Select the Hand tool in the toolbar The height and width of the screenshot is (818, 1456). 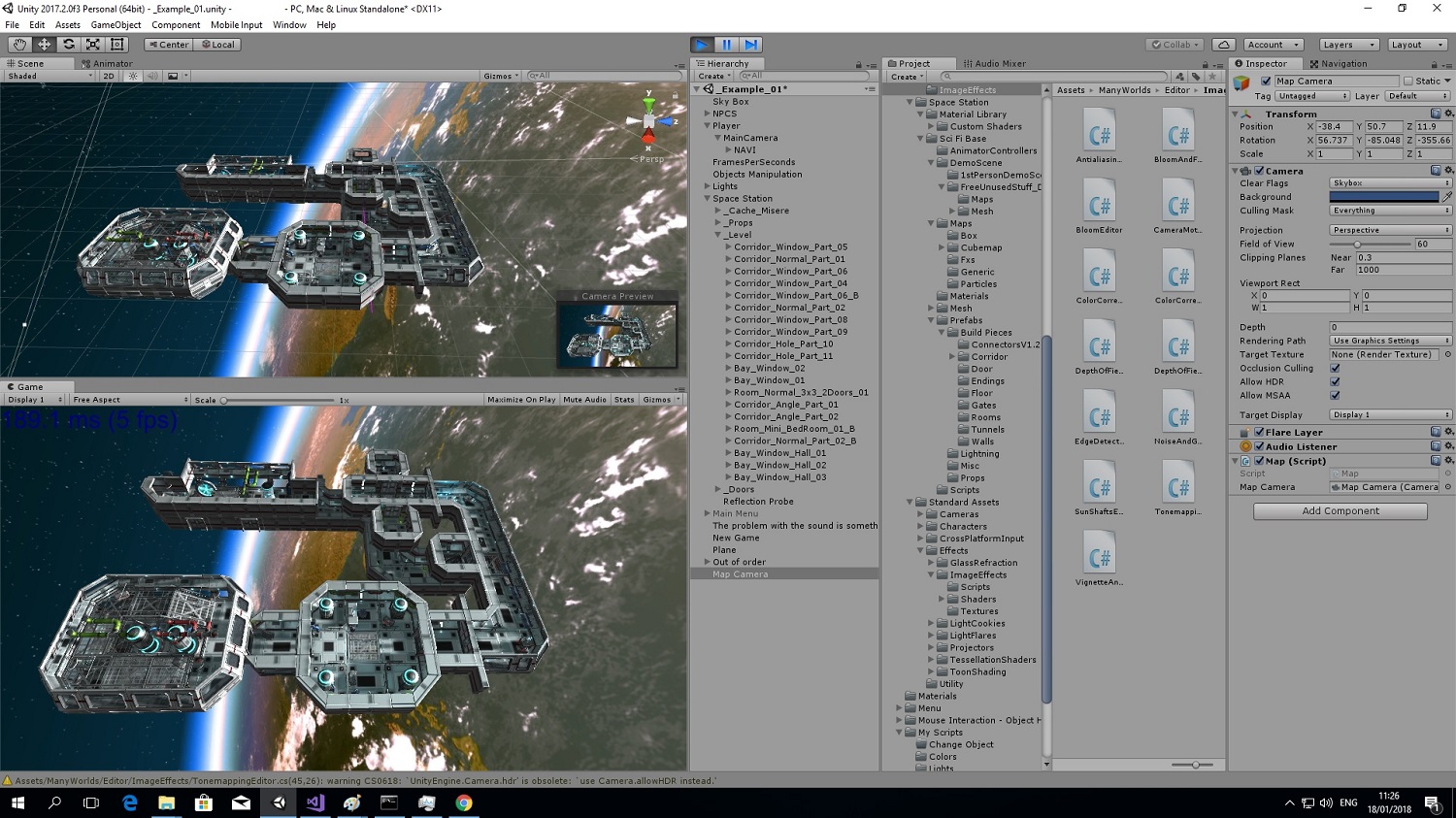19,44
